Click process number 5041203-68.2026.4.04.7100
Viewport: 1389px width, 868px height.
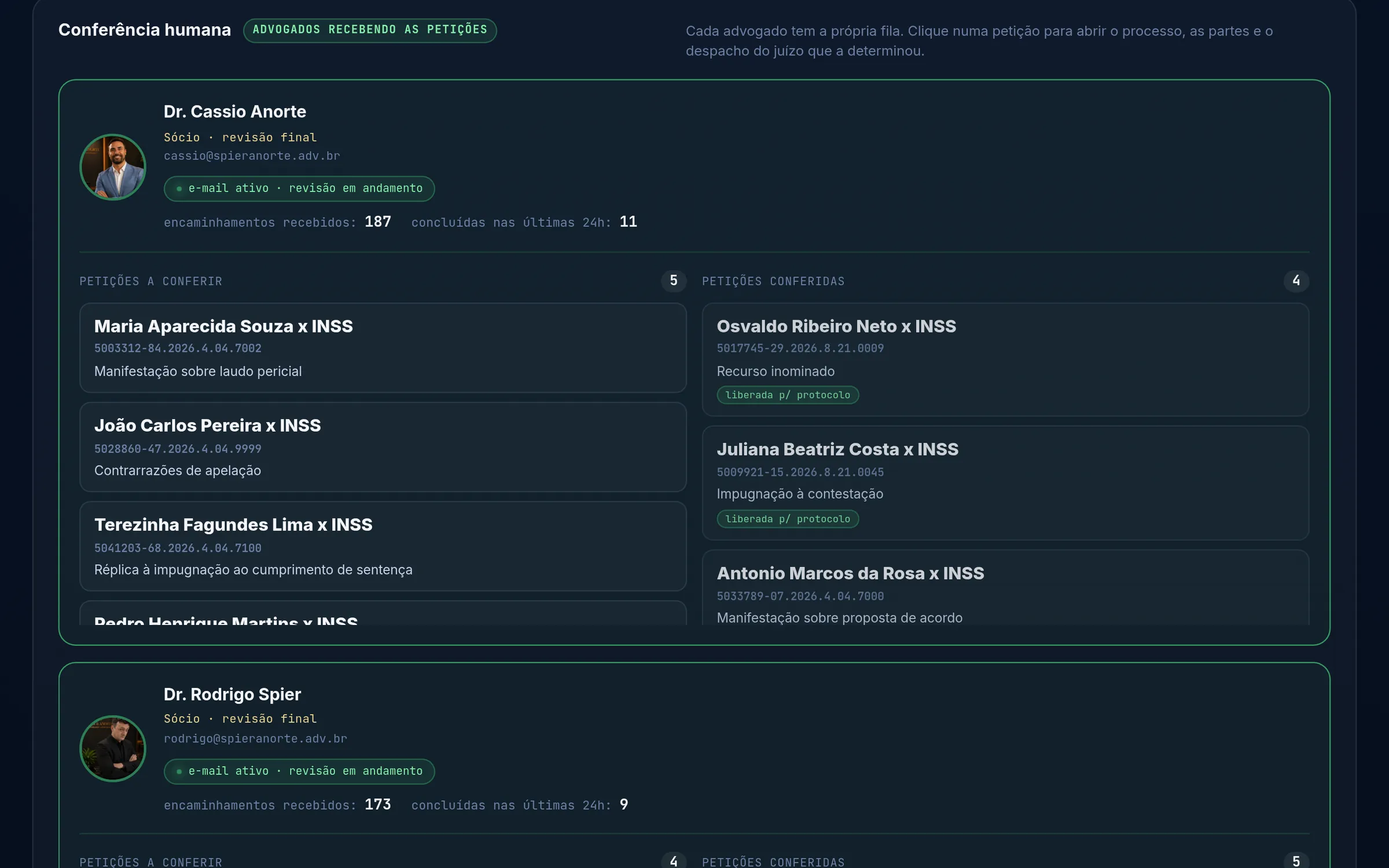pyautogui.click(x=178, y=548)
